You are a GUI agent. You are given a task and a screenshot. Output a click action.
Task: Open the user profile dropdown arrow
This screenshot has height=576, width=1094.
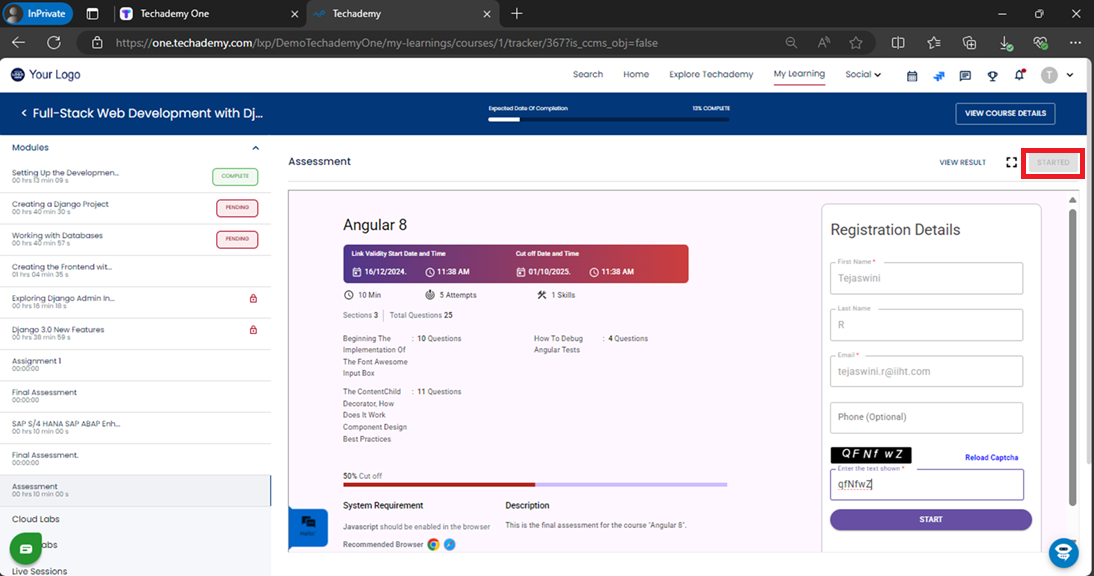tap(1070, 75)
